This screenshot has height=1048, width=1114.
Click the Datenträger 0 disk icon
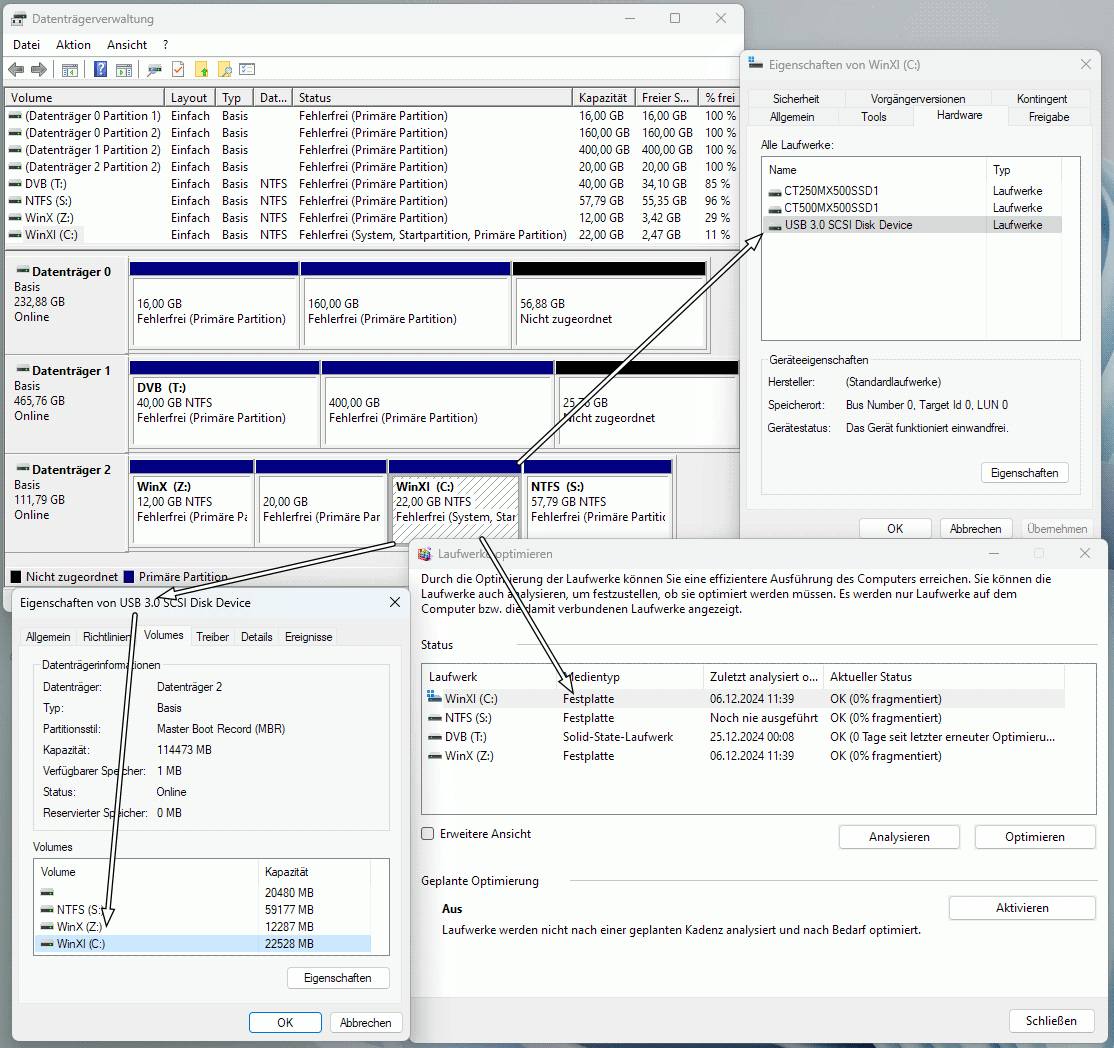pos(23,271)
